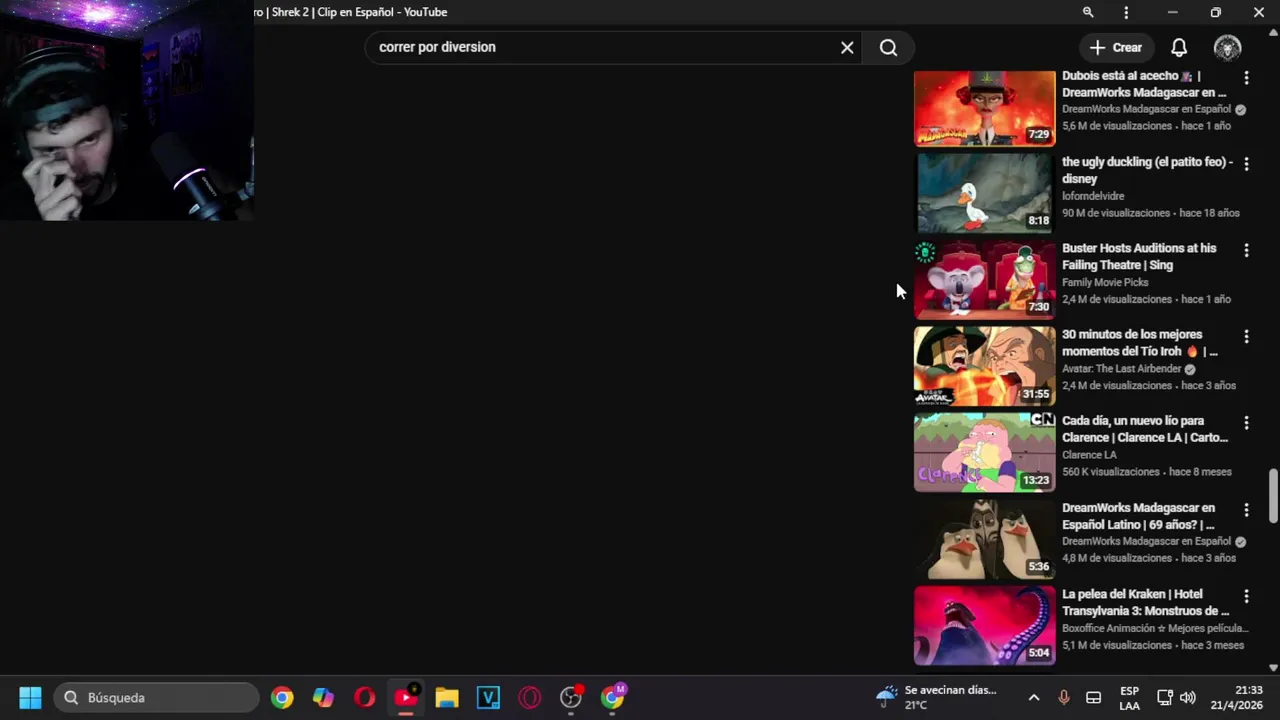Click channel name 'lofomdelvidre'
Image resolution: width=1280 pixels, height=720 pixels.
click(1093, 196)
